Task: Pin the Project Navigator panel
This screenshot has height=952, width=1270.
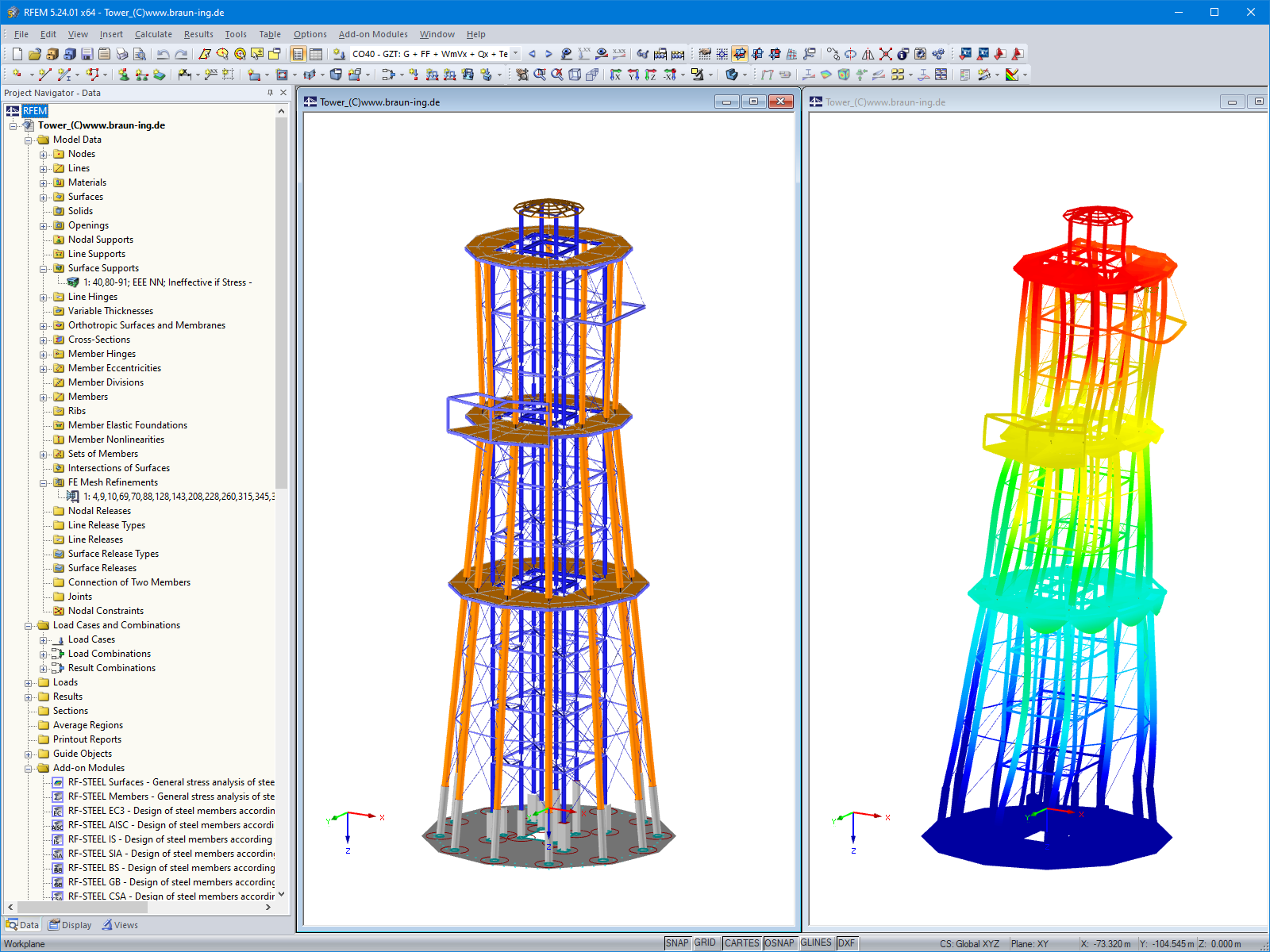Action: tap(271, 93)
